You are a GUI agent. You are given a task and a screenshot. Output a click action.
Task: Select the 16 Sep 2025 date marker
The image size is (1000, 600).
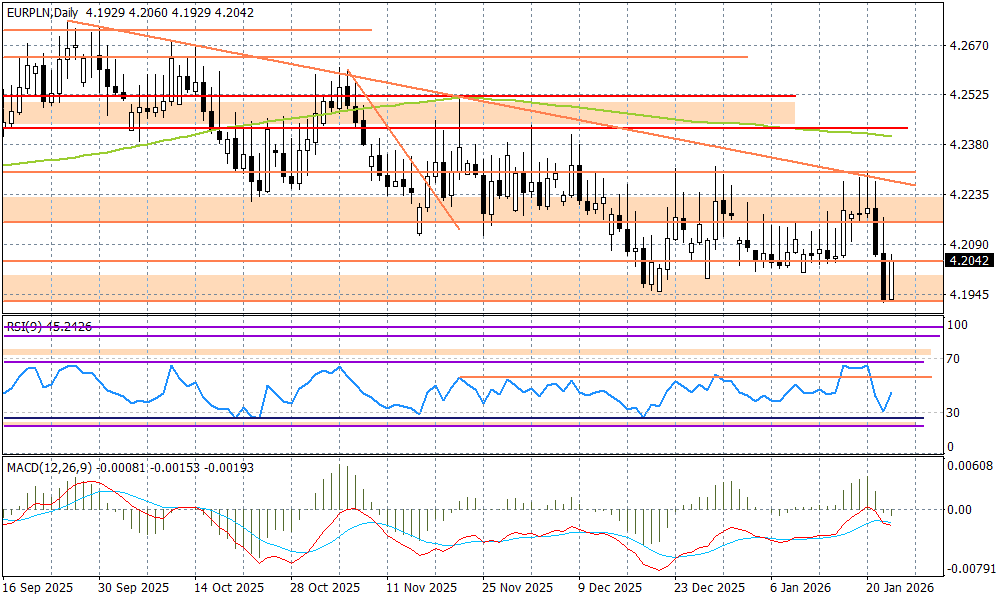[40, 588]
